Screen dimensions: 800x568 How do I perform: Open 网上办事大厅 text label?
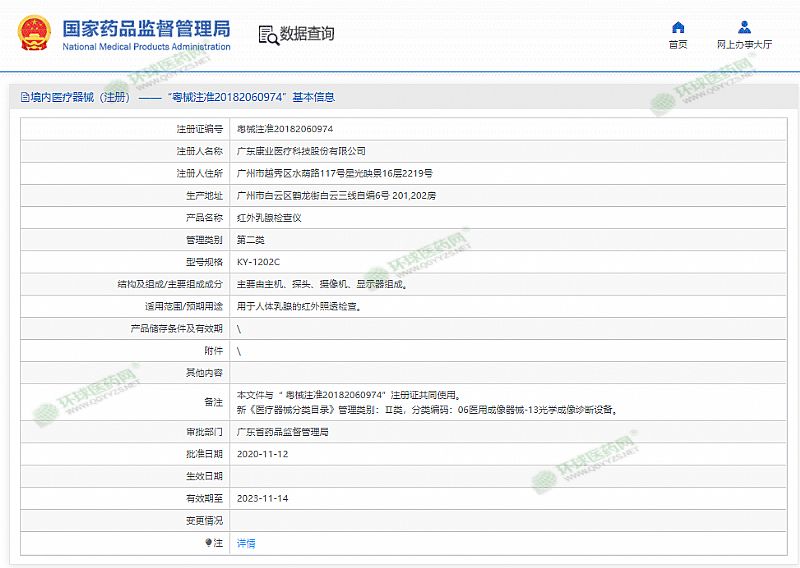[x=744, y=45]
